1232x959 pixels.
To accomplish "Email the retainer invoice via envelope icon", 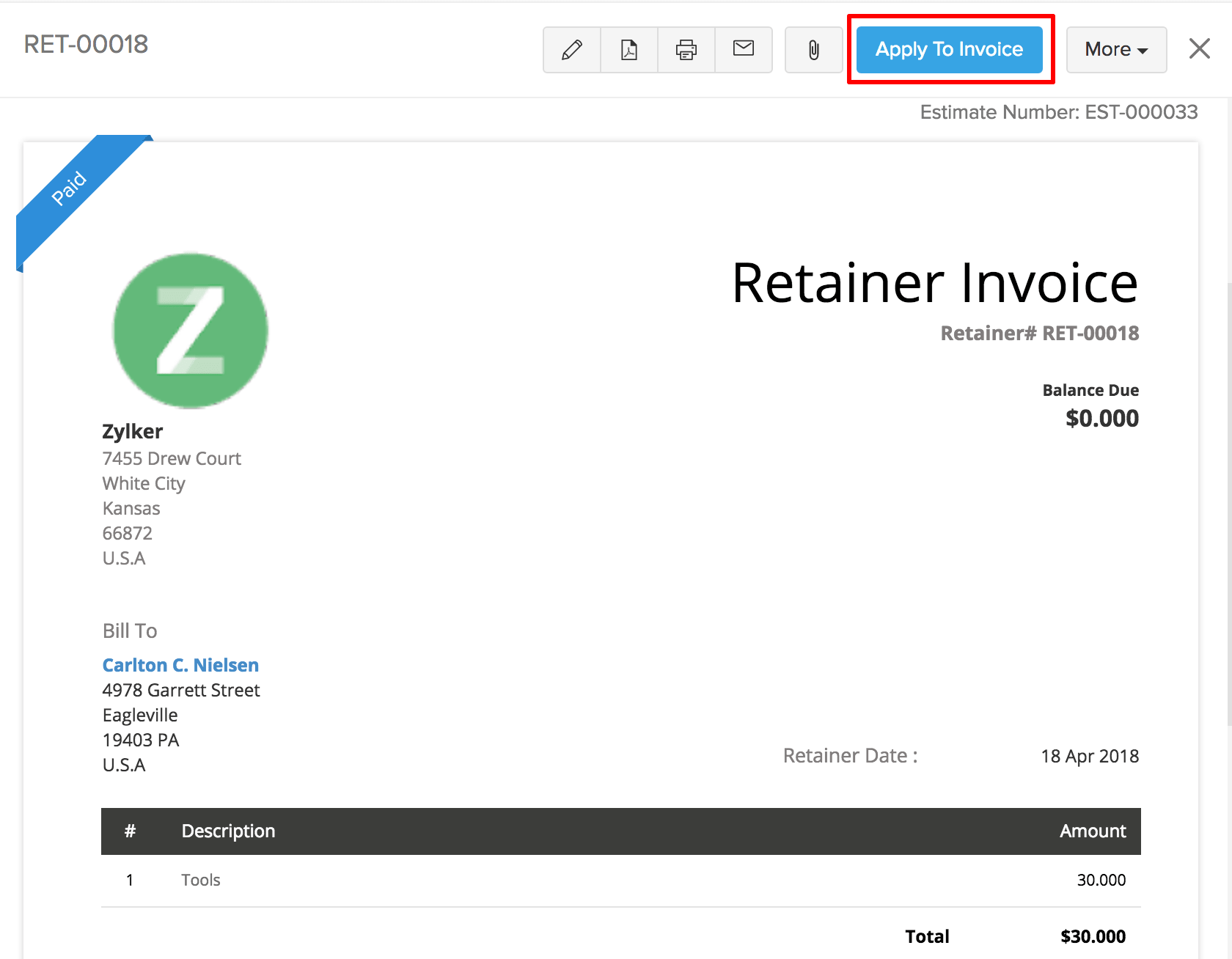I will coord(743,50).
